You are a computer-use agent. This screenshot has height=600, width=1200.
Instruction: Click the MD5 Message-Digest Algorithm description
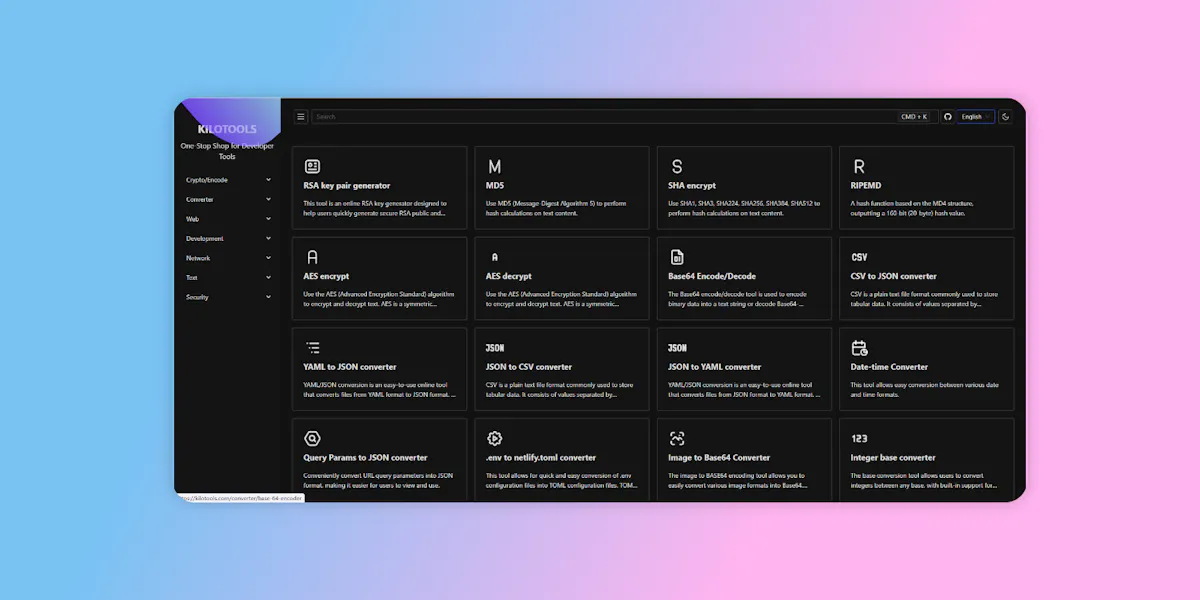point(556,208)
